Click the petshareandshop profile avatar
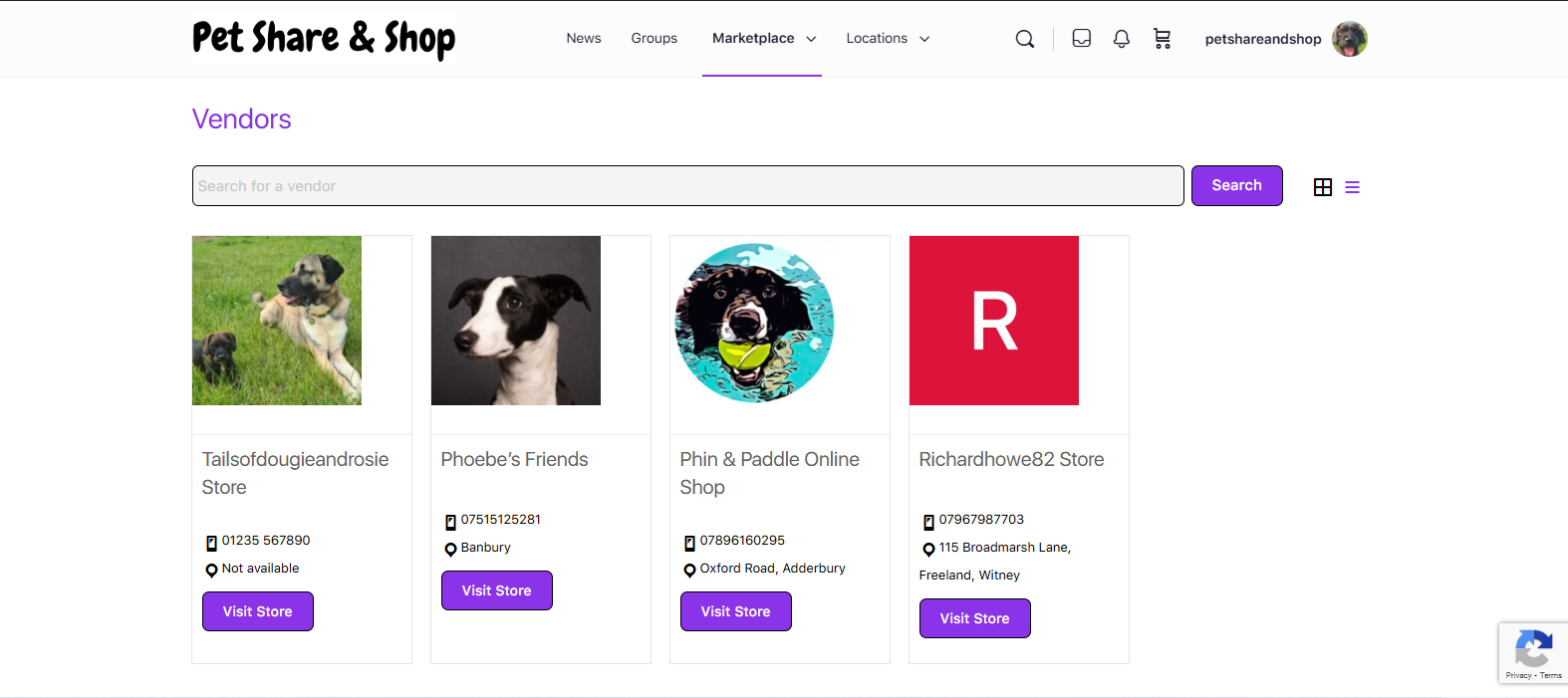 point(1349,39)
